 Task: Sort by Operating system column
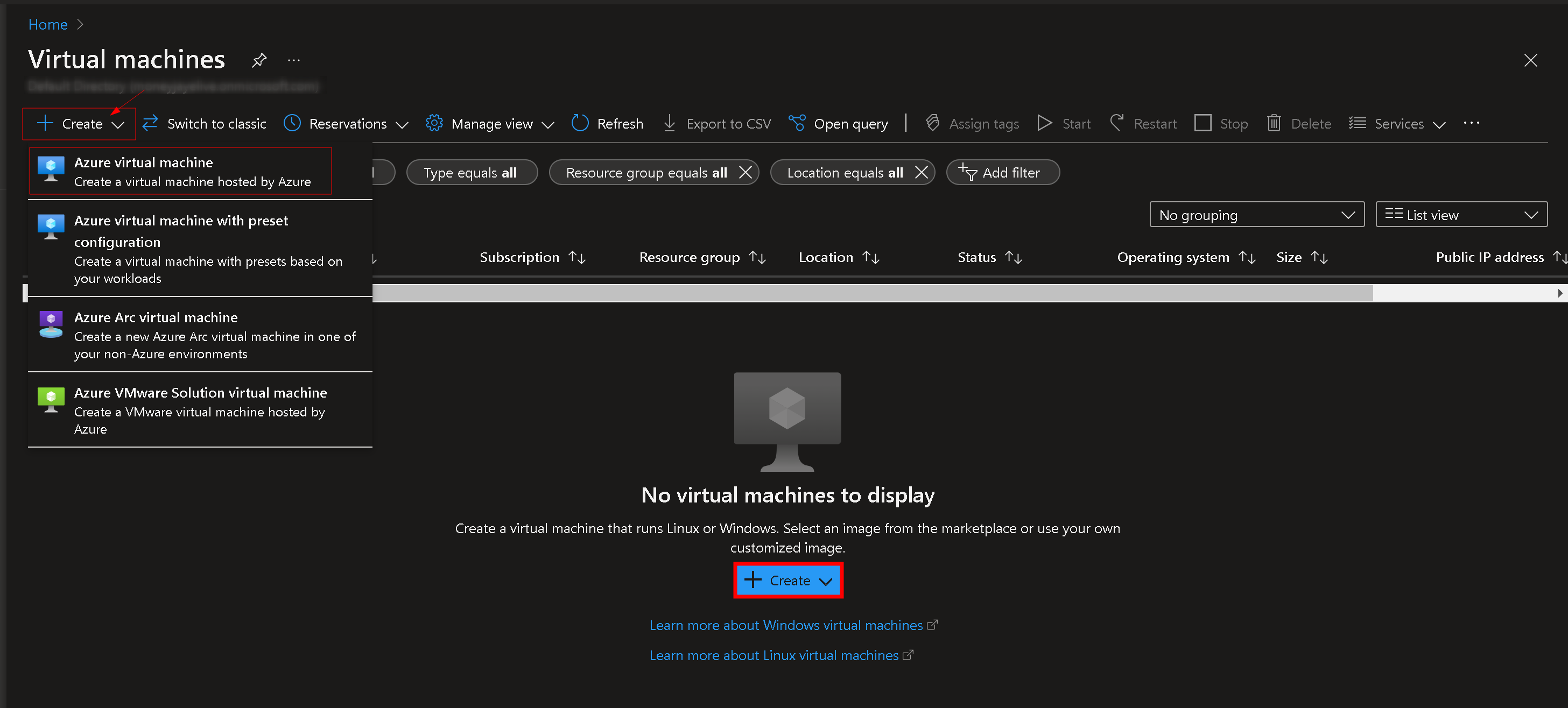pyautogui.click(x=1186, y=257)
